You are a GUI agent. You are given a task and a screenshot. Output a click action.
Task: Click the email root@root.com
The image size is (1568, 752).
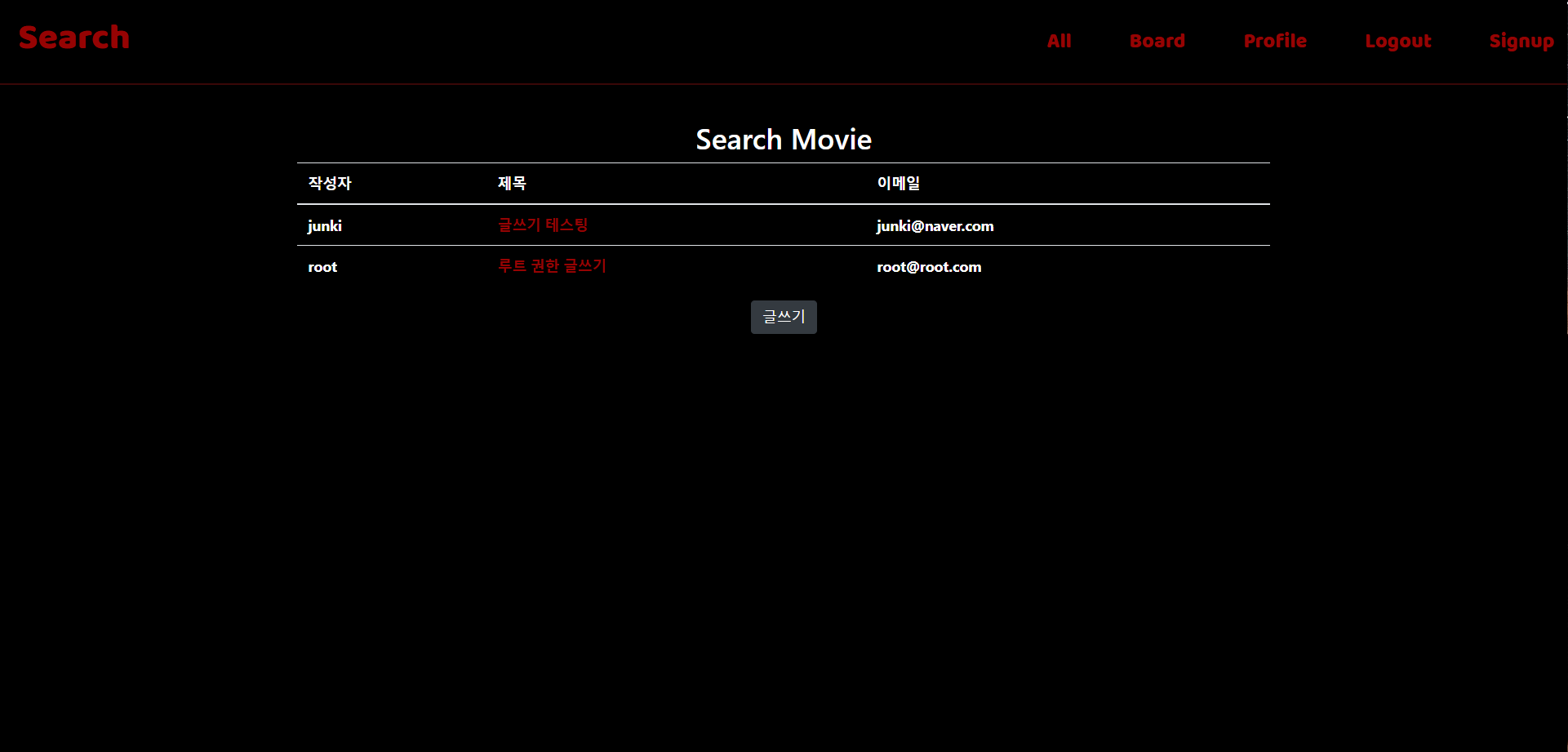coord(928,266)
